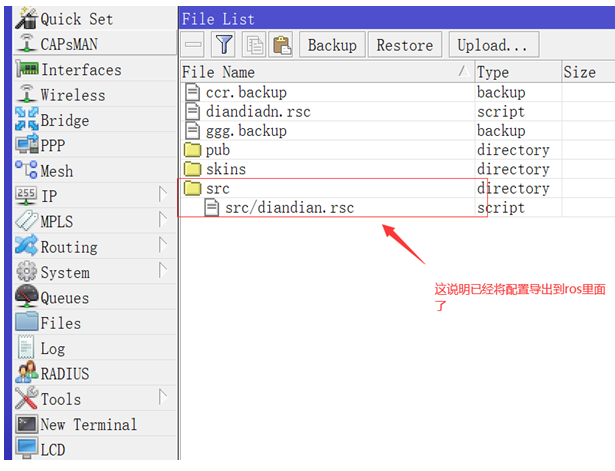This screenshot has width=615, height=471.
Task: Expand the Routing submenu arrow
Action: [163, 246]
